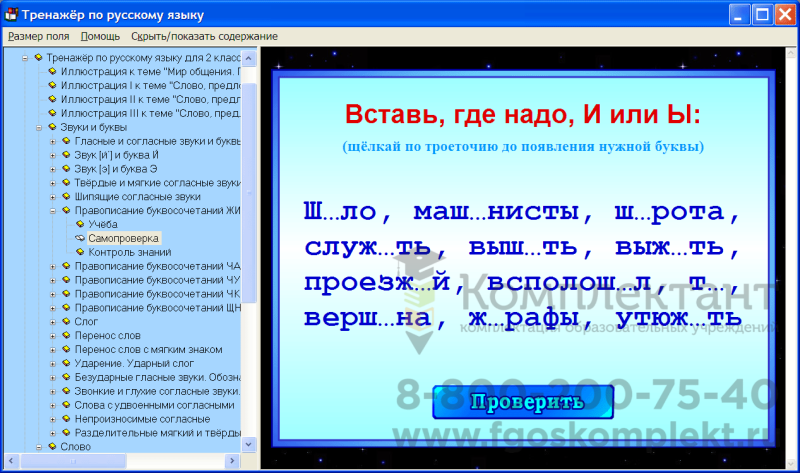Expand Перенос слов с мягким знаком
This screenshot has width=800, height=473.
pos(53,350)
